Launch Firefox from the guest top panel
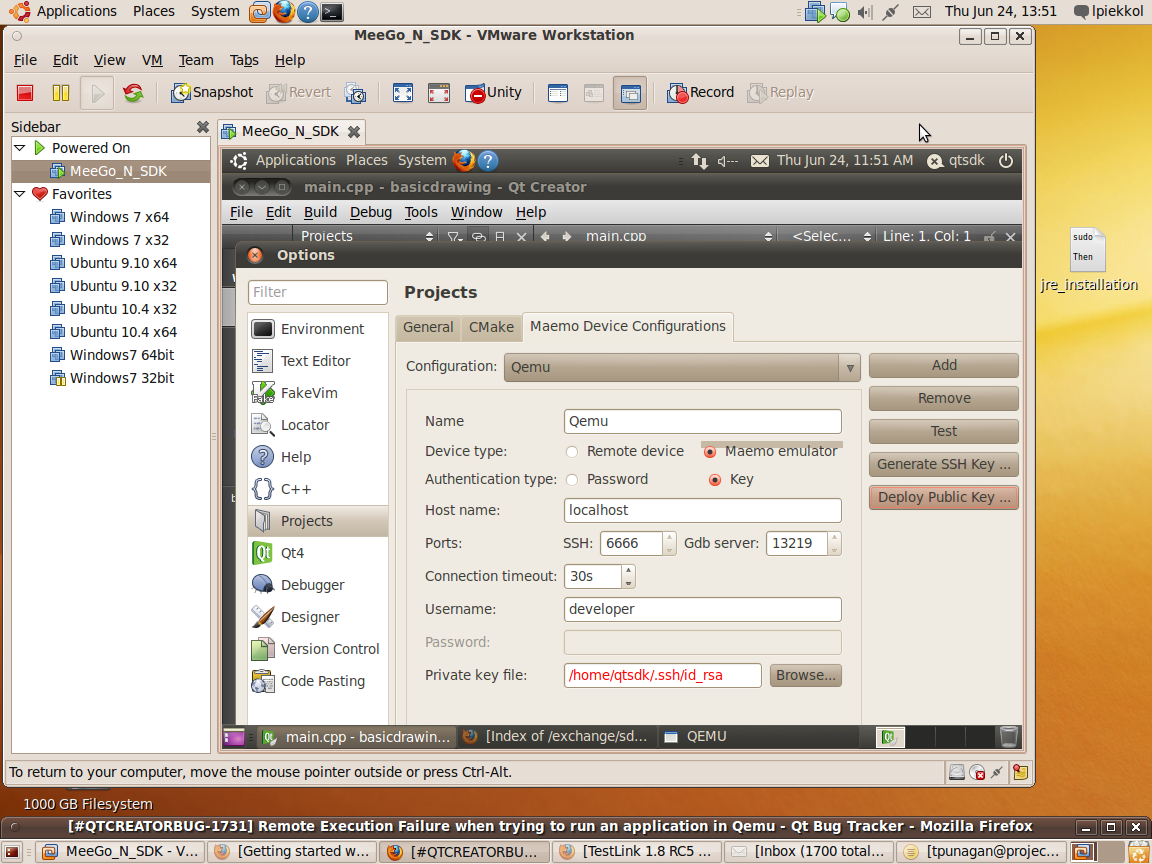 click(x=464, y=160)
